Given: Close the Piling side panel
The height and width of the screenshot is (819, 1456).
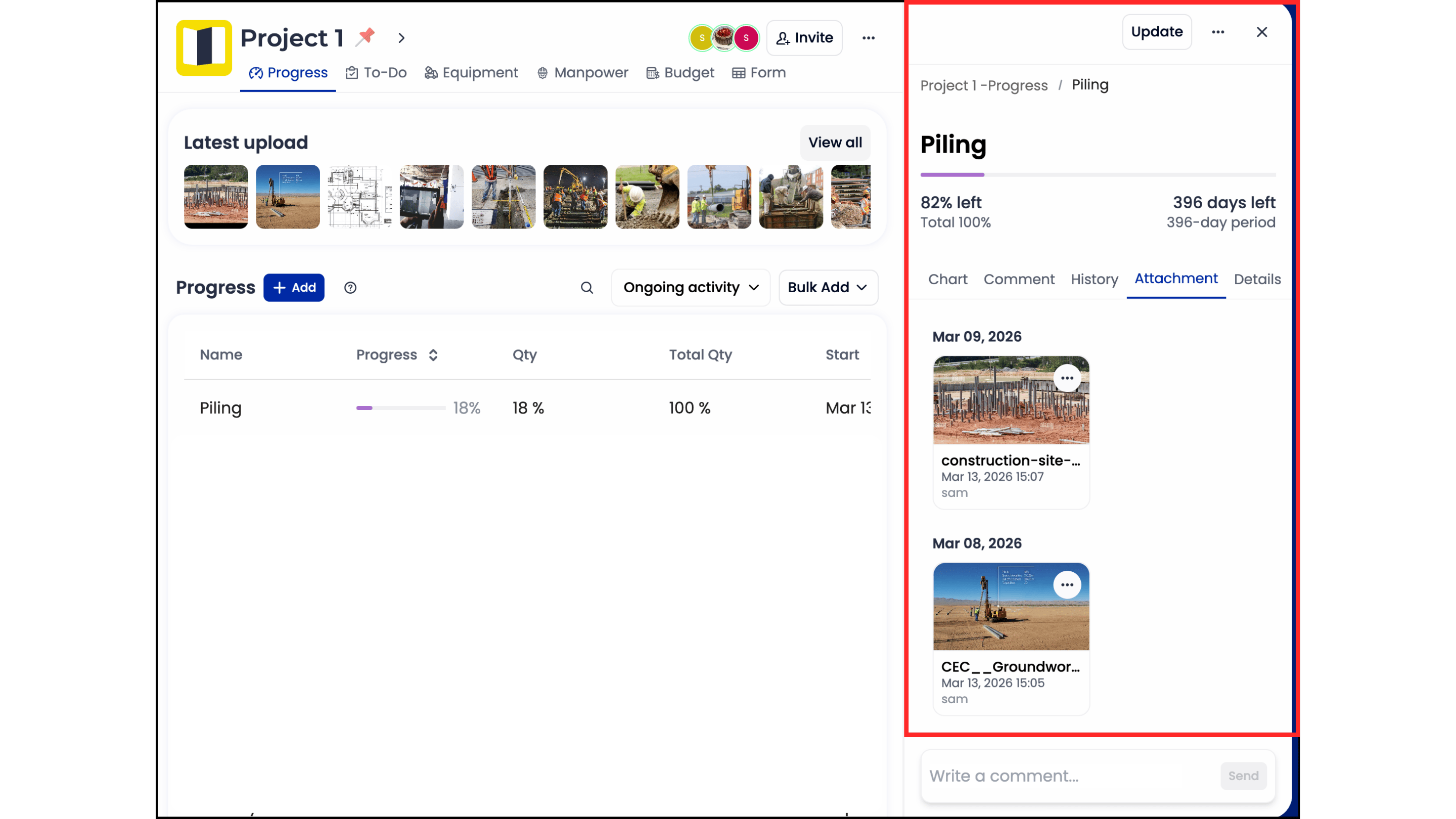Looking at the screenshot, I should (1261, 32).
